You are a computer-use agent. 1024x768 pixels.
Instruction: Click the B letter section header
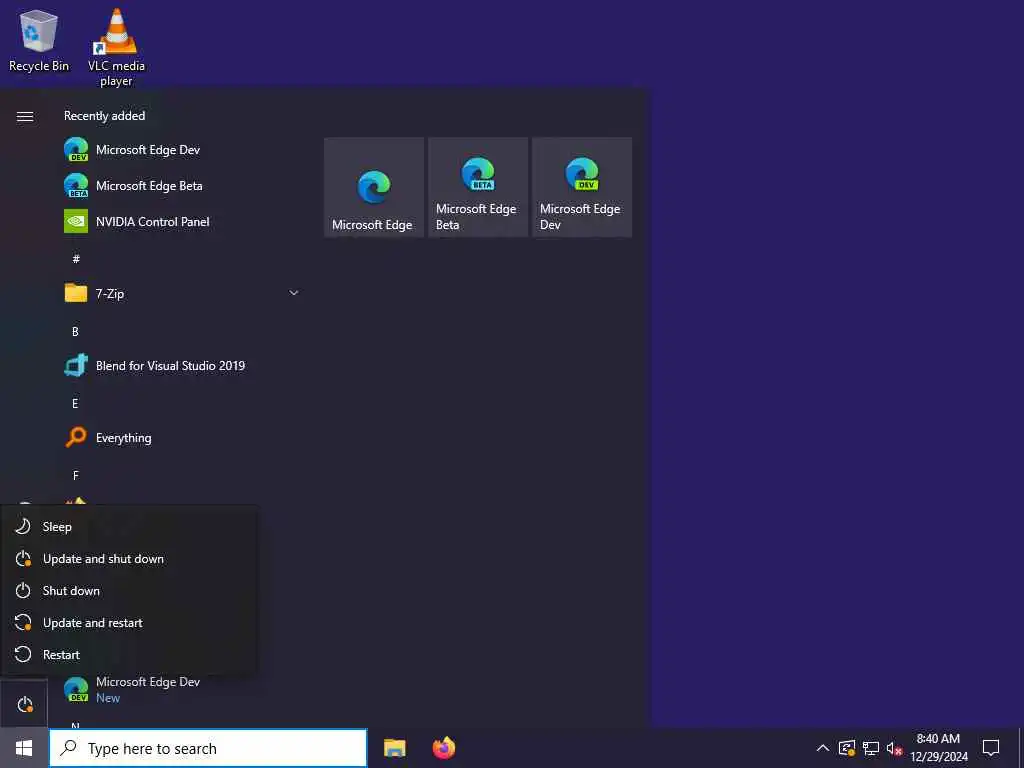point(75,332)
